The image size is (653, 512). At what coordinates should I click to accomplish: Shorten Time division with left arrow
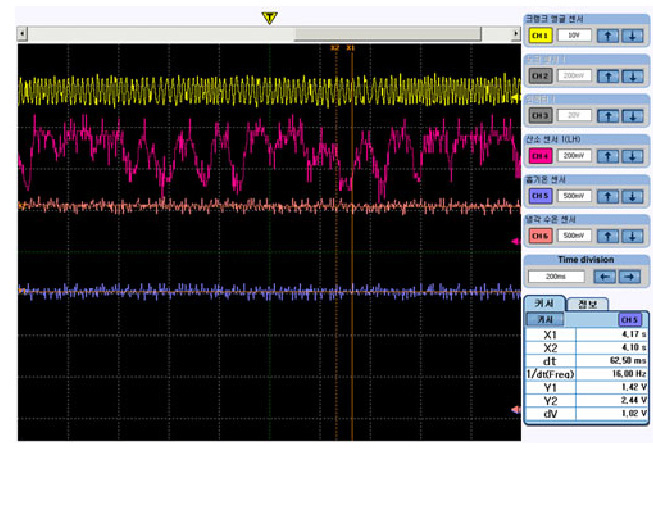tap(604, 276)
